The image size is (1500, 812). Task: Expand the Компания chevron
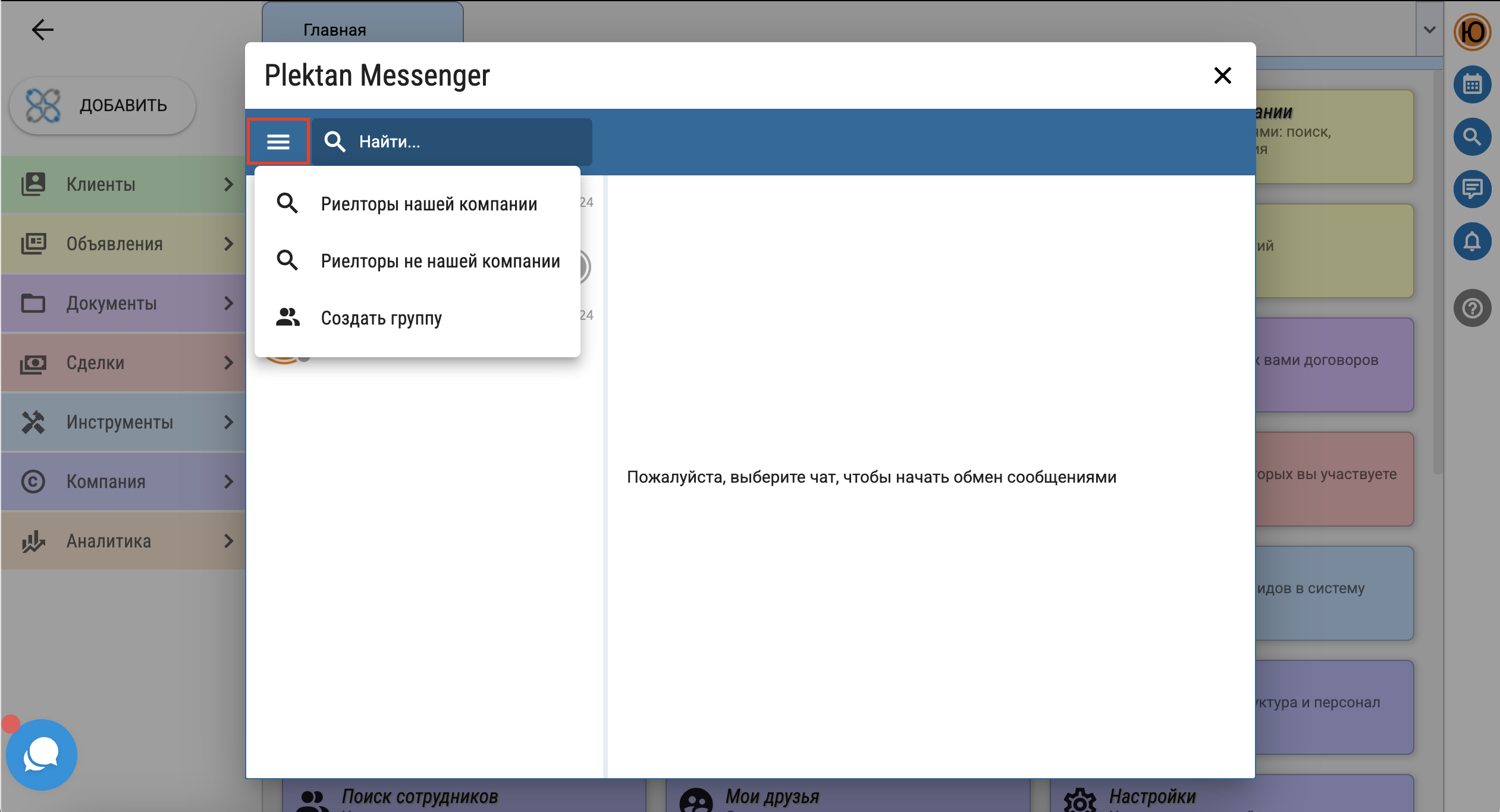[x=228, y=481]
